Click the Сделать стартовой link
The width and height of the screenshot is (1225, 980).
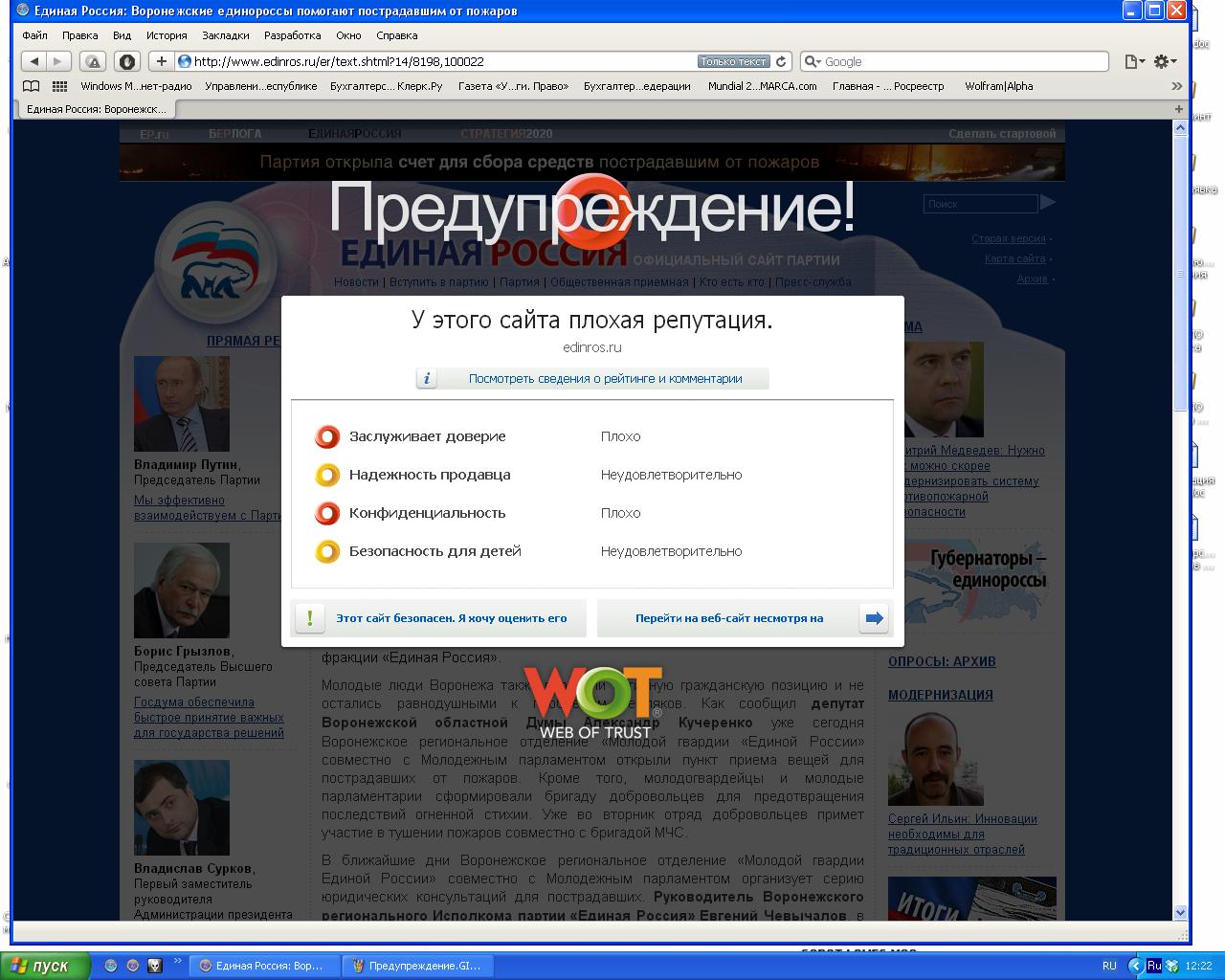[x=1002, y=134]
